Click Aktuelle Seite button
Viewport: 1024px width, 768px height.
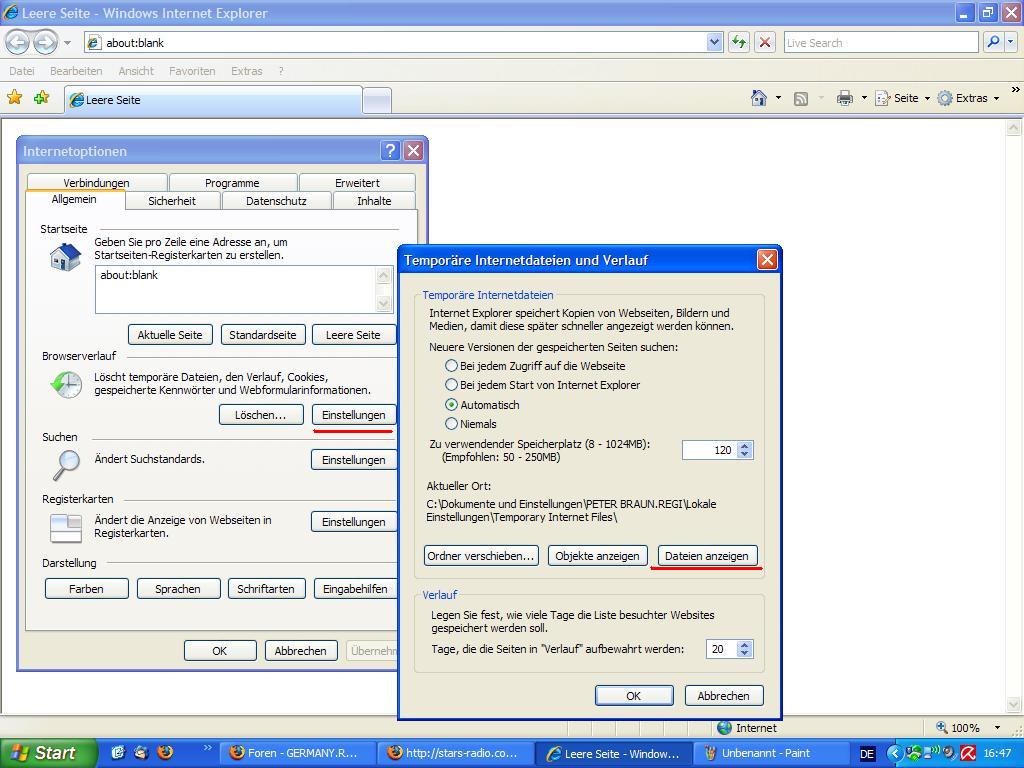[x=170, y=334]
